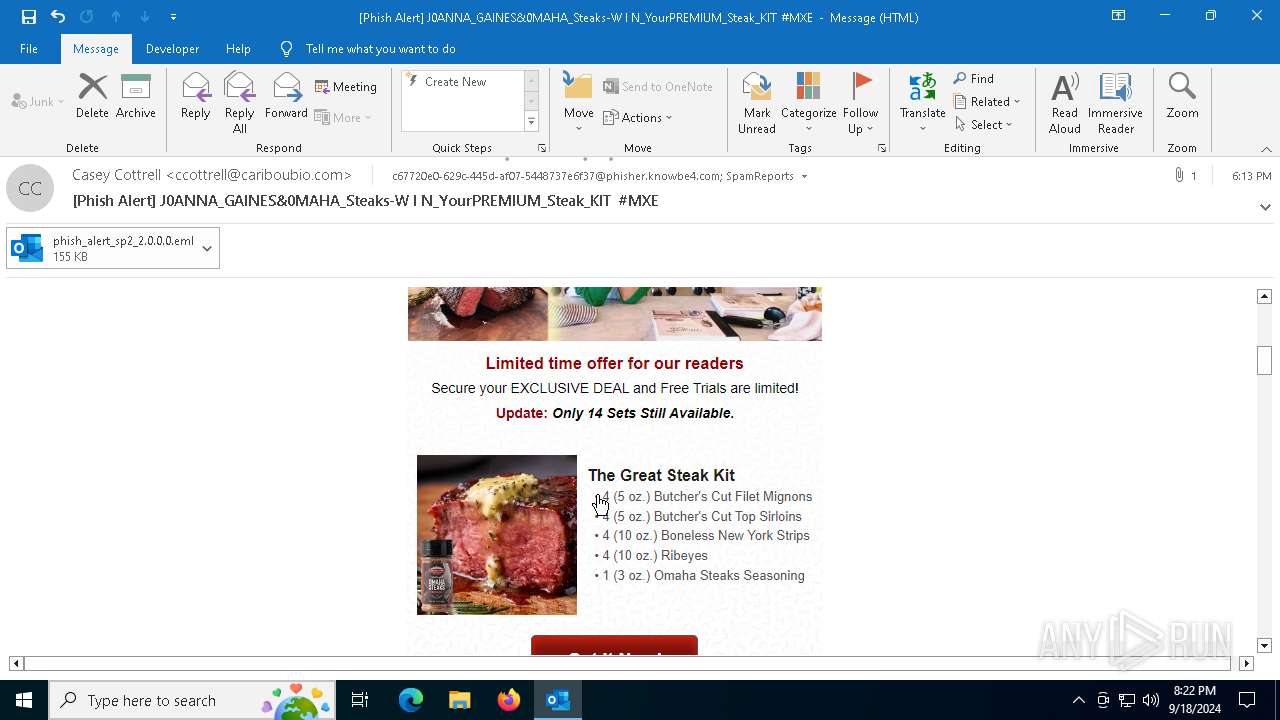Open Ribbon Display Options button
The height and width of the screenshot is (720, 1280).
[1118, 16]
